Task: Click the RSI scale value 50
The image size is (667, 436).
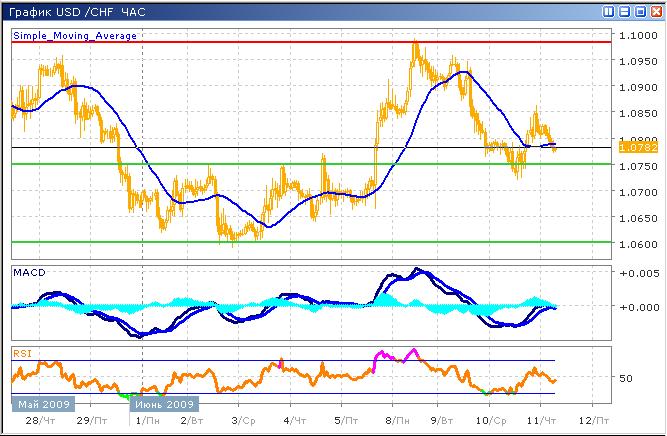Action: (x=626, y=378)
